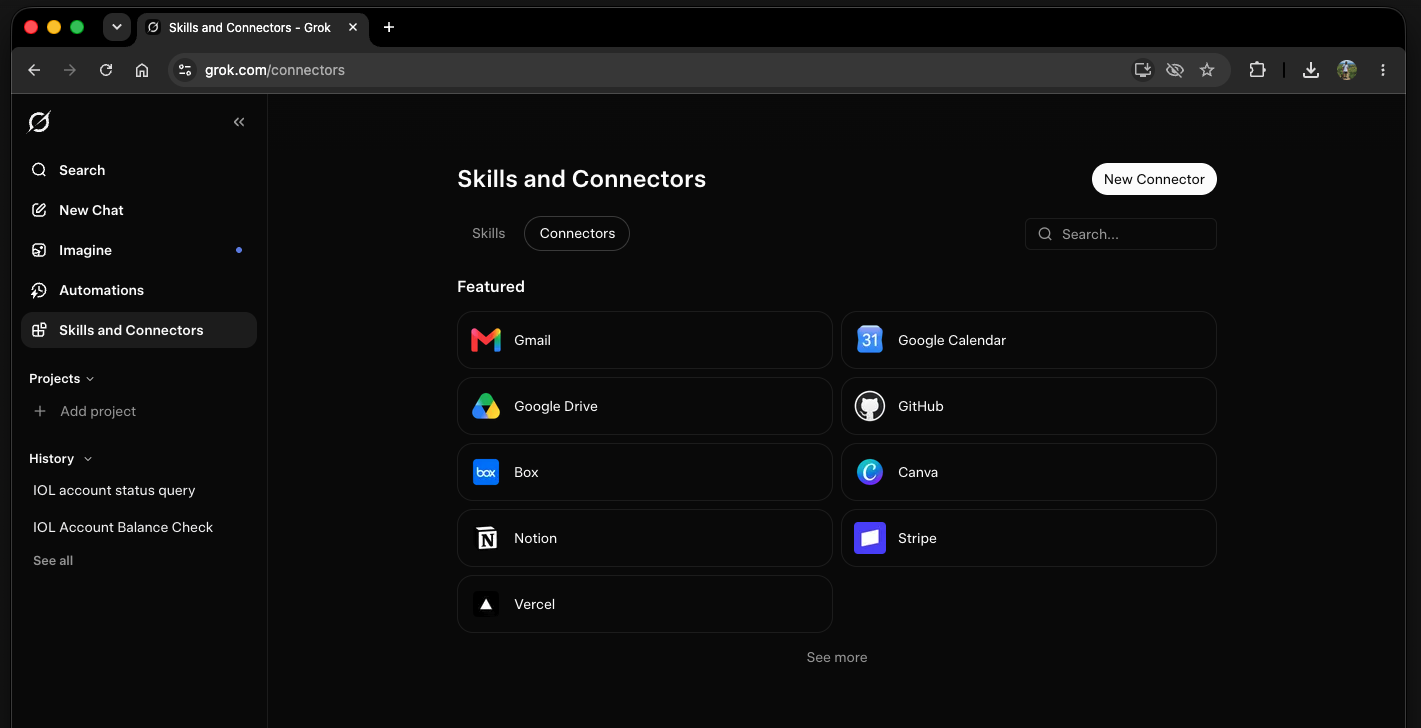Image resolution: width=1421 pixels, height=728 pixels.
Task: Click the New Chat pencil icon
Action: pyautogui.click(x=39, y=210)
